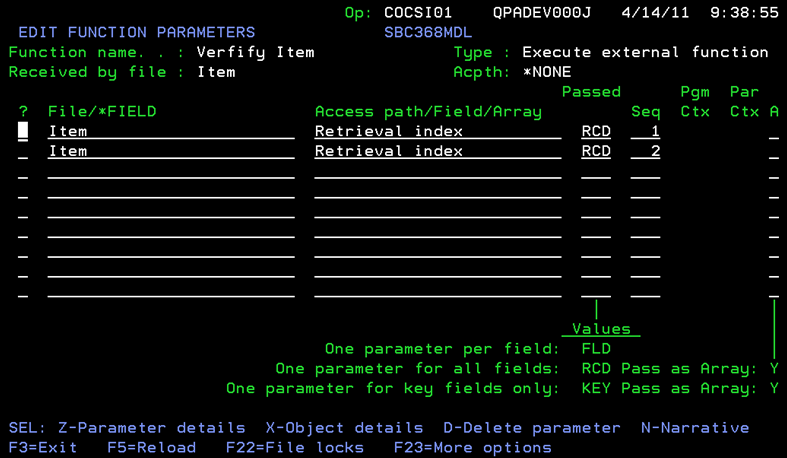Click Passed RCD field in sequence 1 row
The image size is (787, 458).
596,131
